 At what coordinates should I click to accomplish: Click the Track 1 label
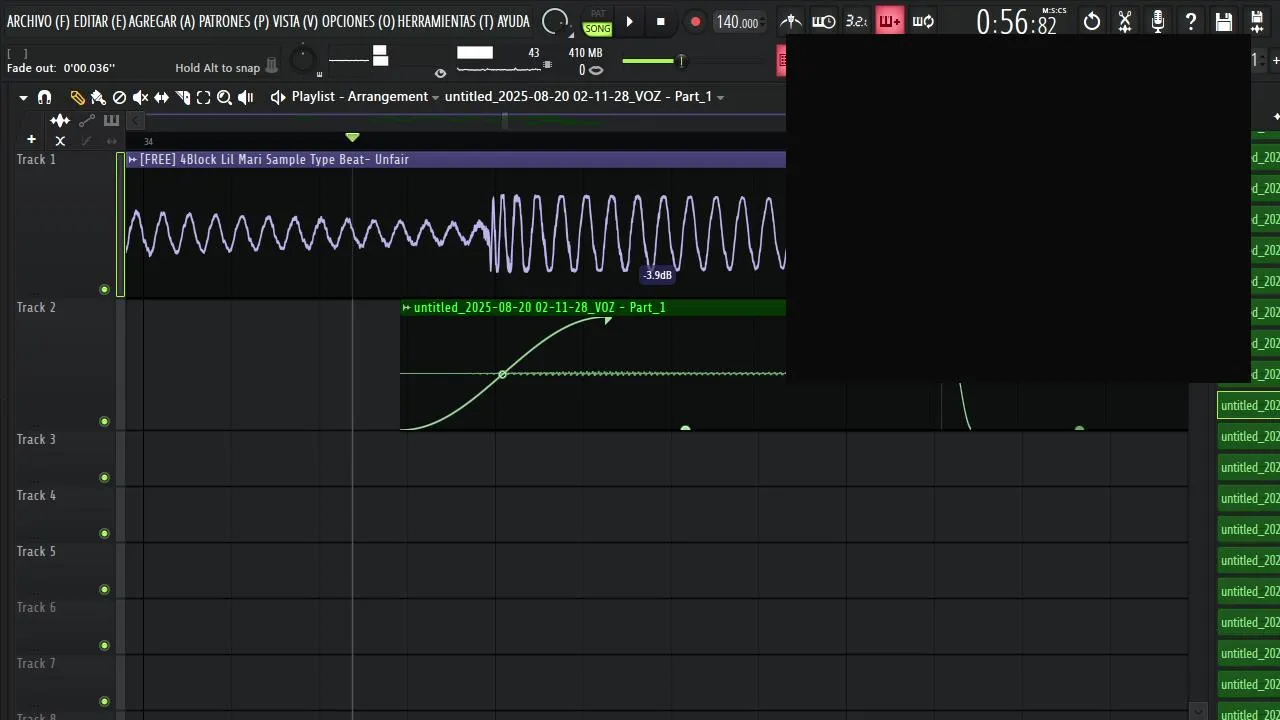(x=37, y=160)
